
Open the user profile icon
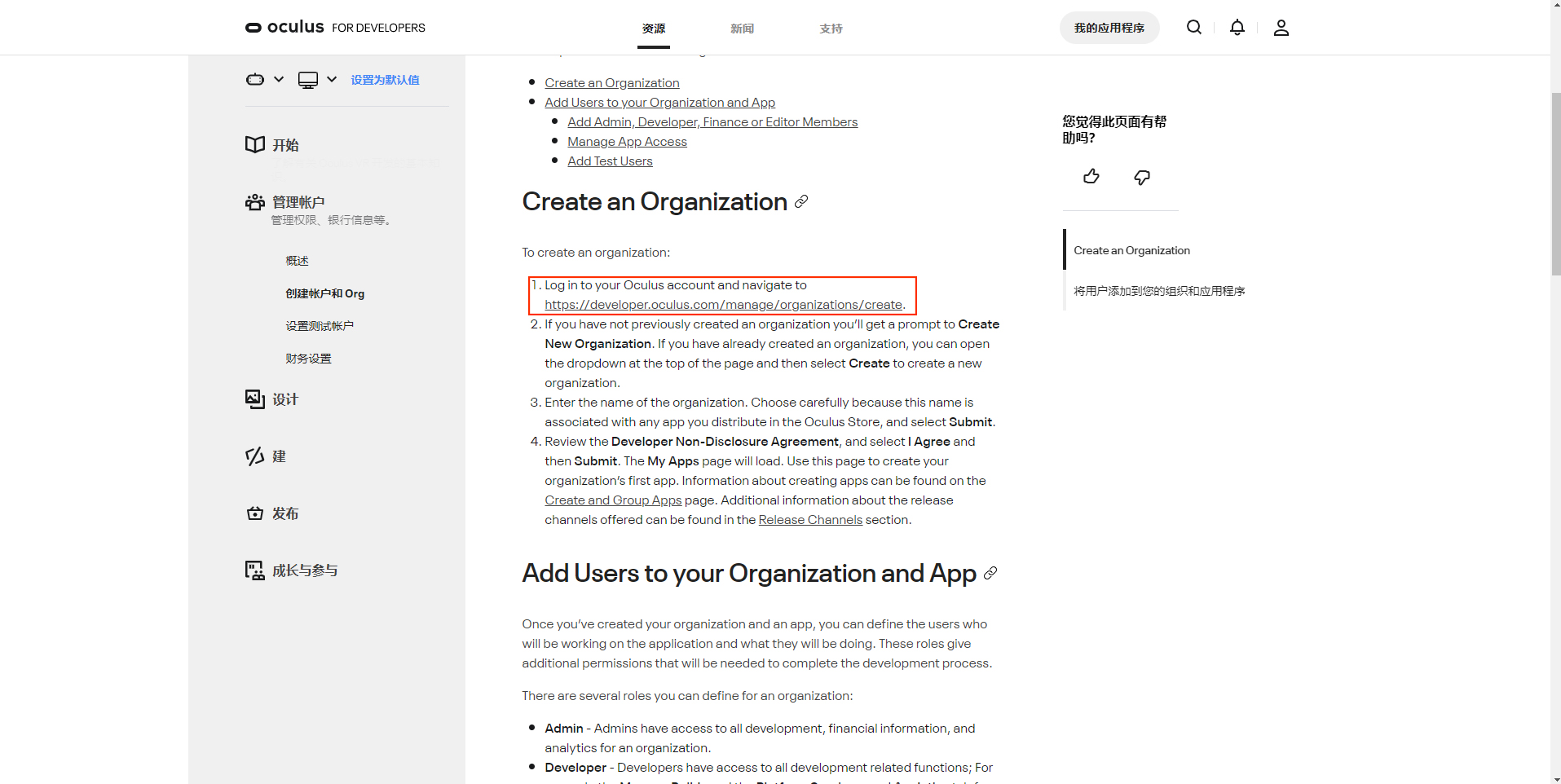1281,28
